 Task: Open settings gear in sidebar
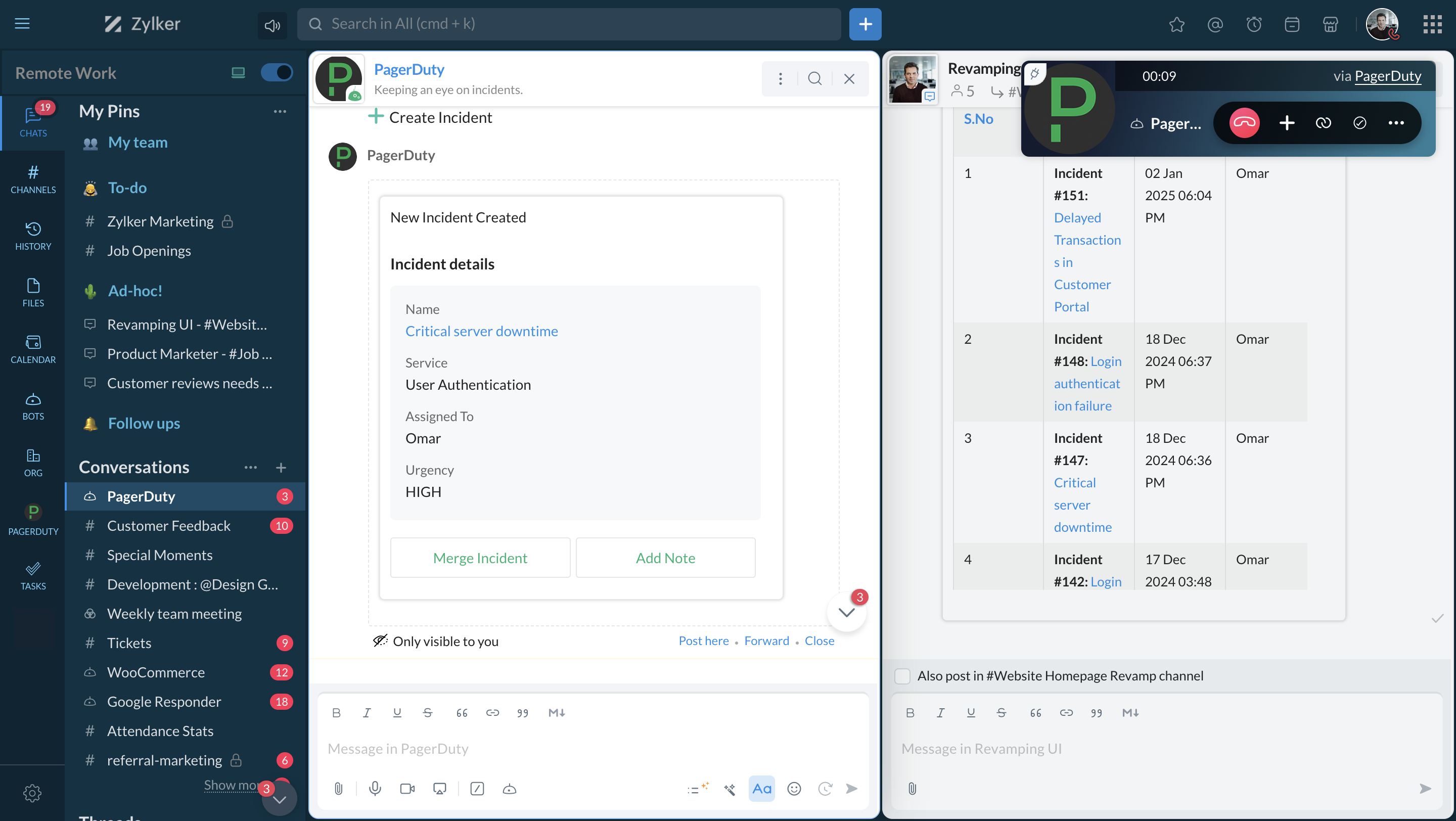click(32, 793)
